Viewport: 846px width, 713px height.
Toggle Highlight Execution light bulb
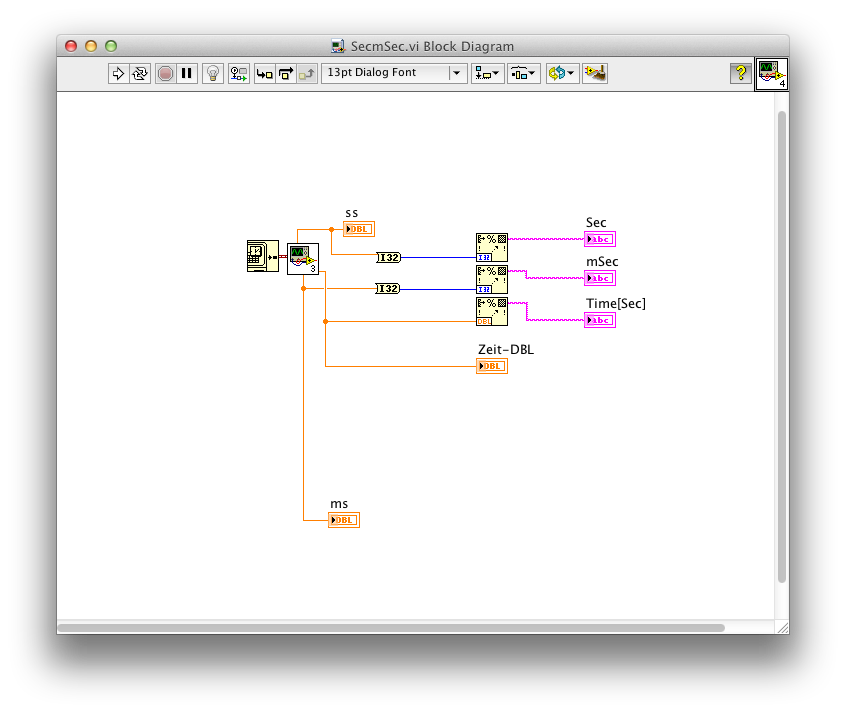coord(213,73)
